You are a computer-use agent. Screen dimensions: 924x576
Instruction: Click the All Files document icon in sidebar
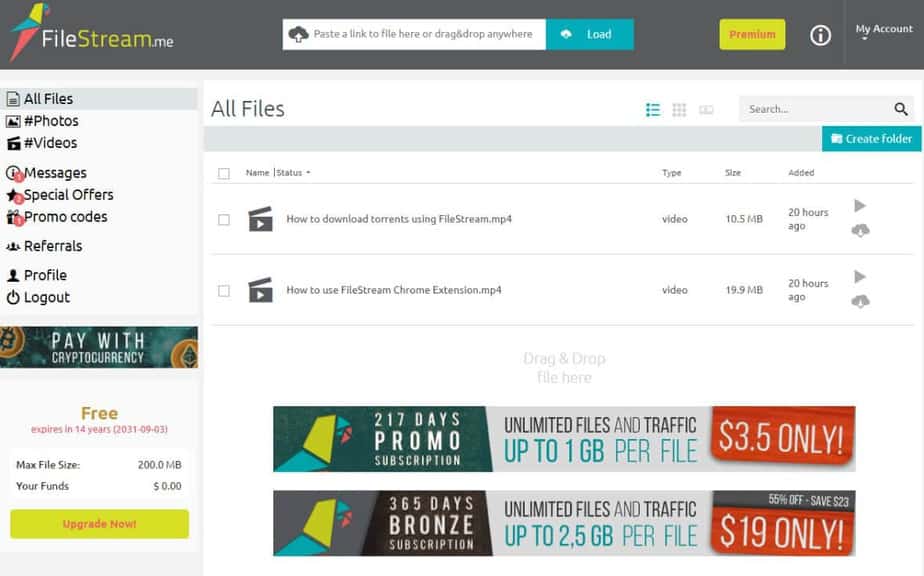pos(13,99)
